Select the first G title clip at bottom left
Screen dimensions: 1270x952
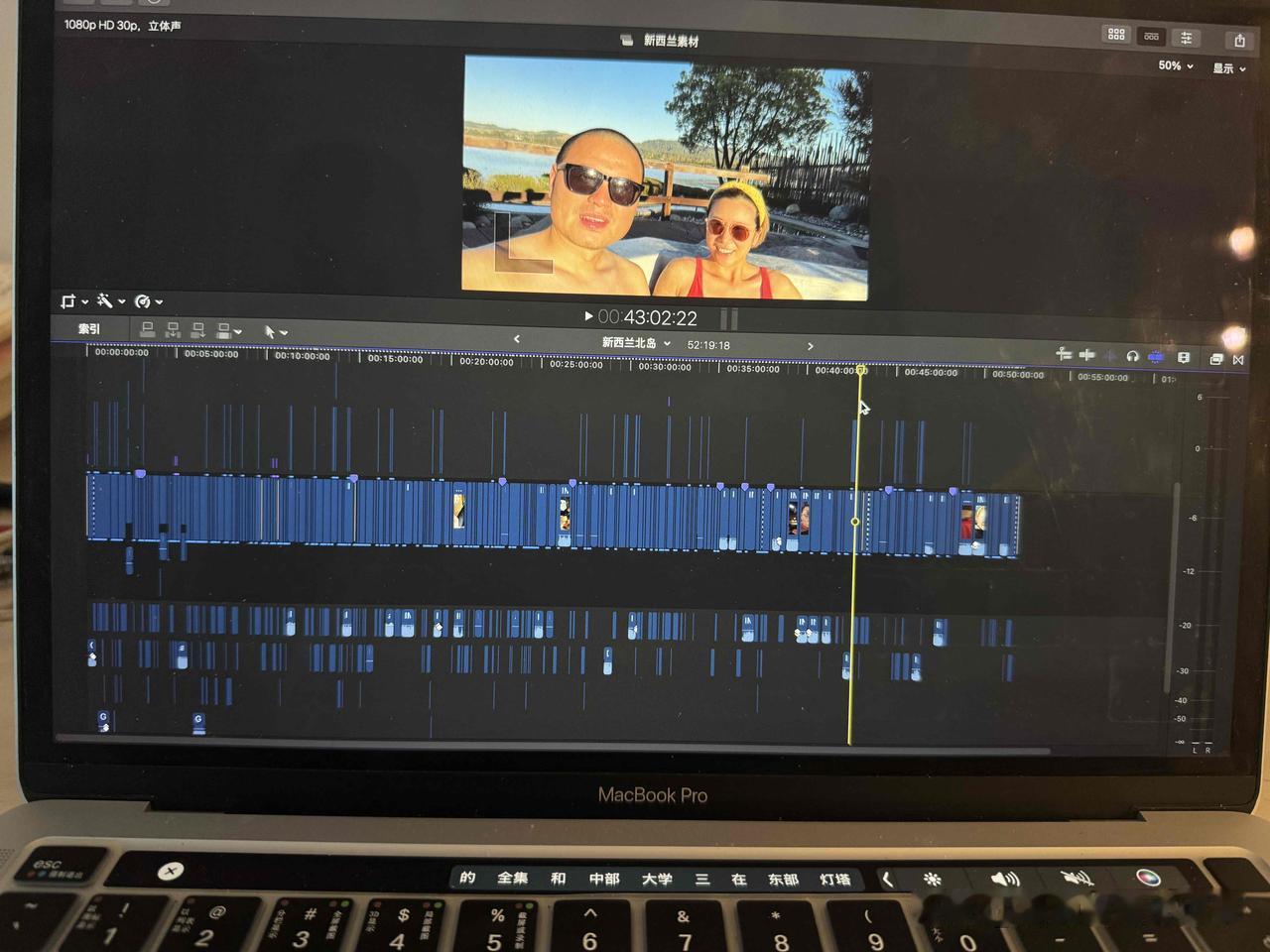pyautogui.click(x=103, y=721)
